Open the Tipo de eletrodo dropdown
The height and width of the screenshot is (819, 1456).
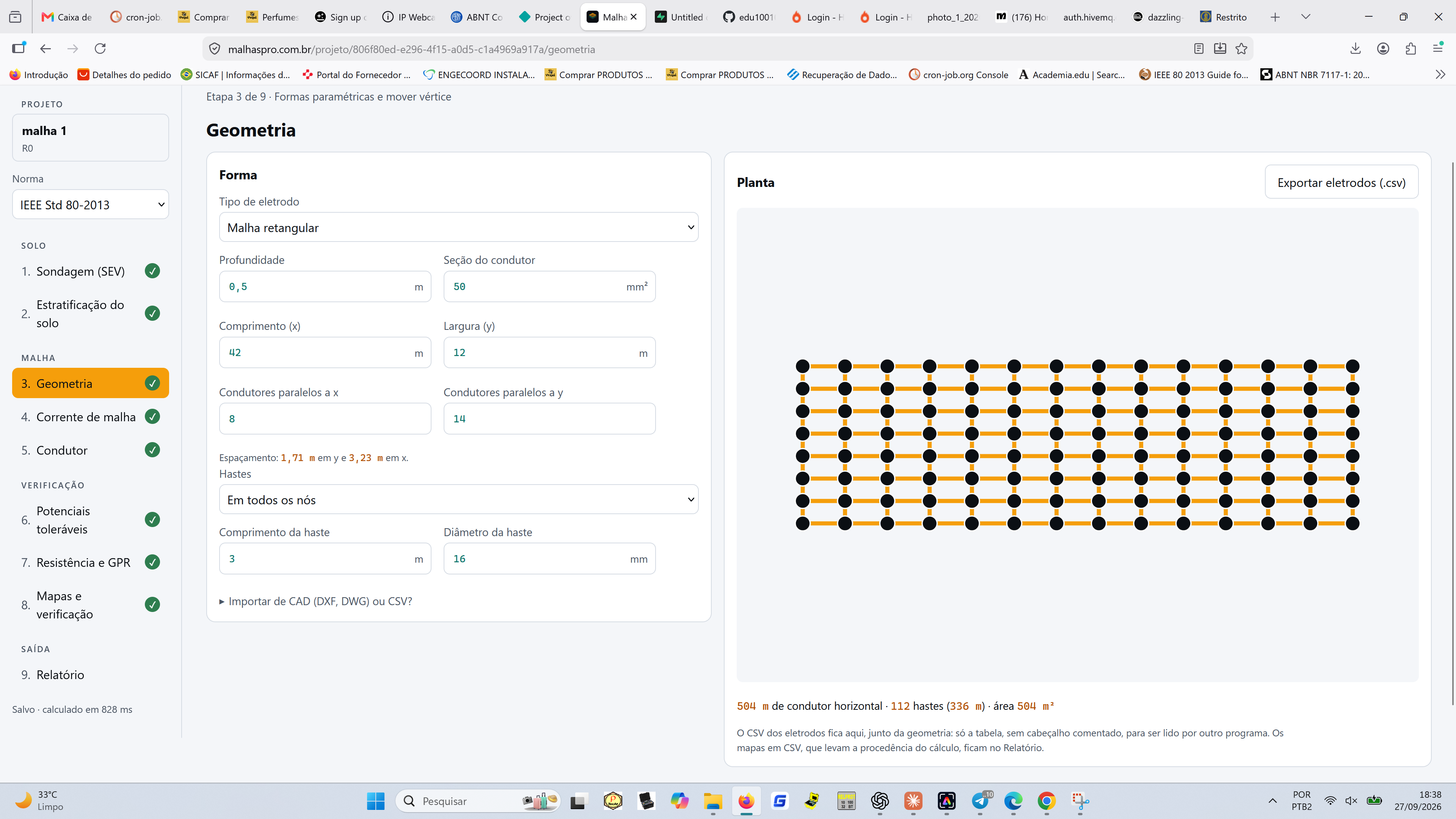click(459, 227)
